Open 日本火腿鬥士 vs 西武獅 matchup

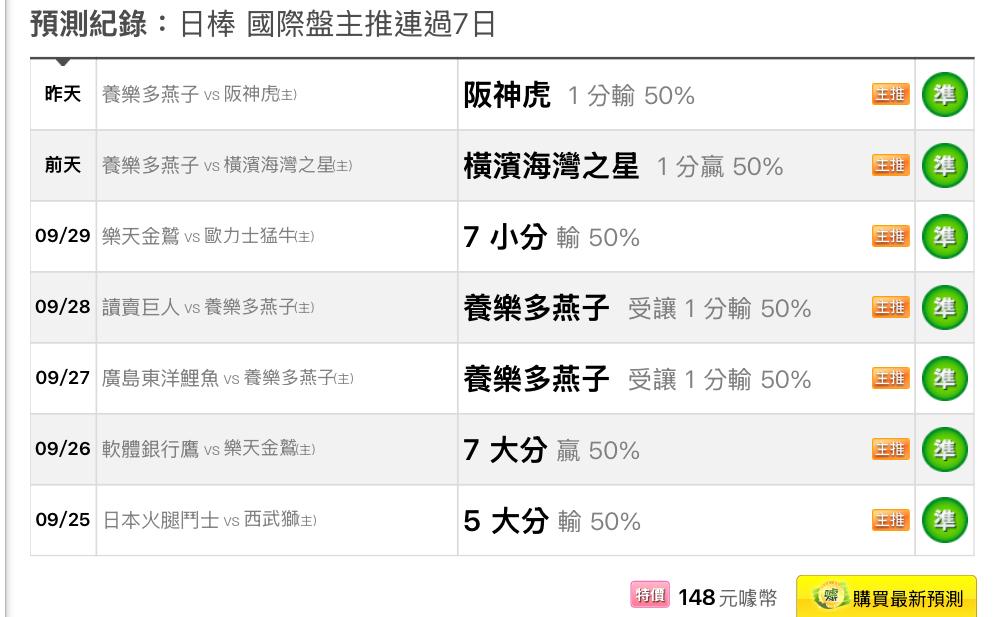point(208,521)
